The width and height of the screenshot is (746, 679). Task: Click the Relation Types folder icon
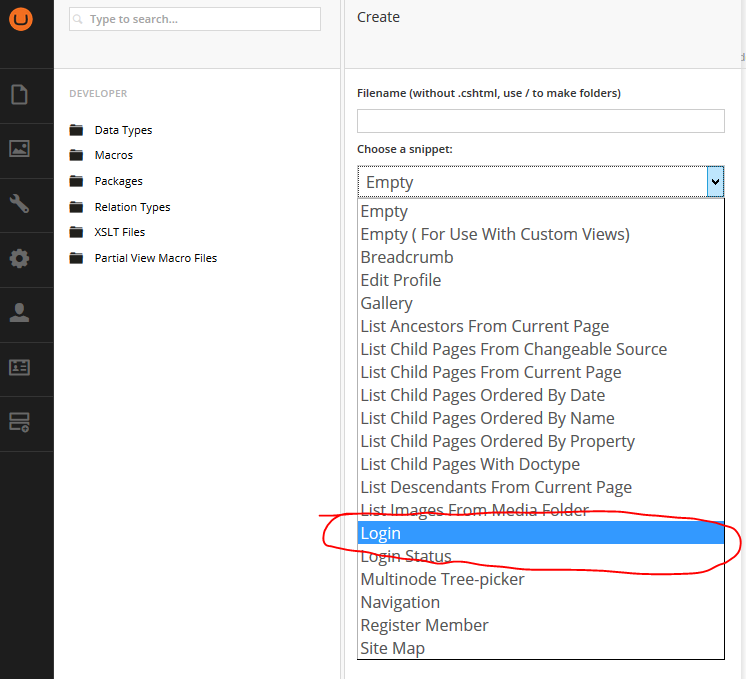(76, 207)
